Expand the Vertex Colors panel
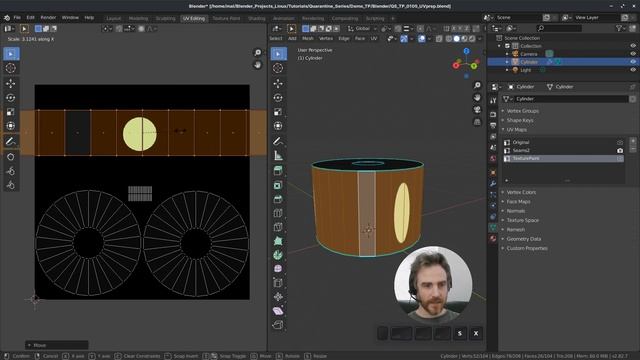The height and width of the screenshot is (360, 640). 521,192
